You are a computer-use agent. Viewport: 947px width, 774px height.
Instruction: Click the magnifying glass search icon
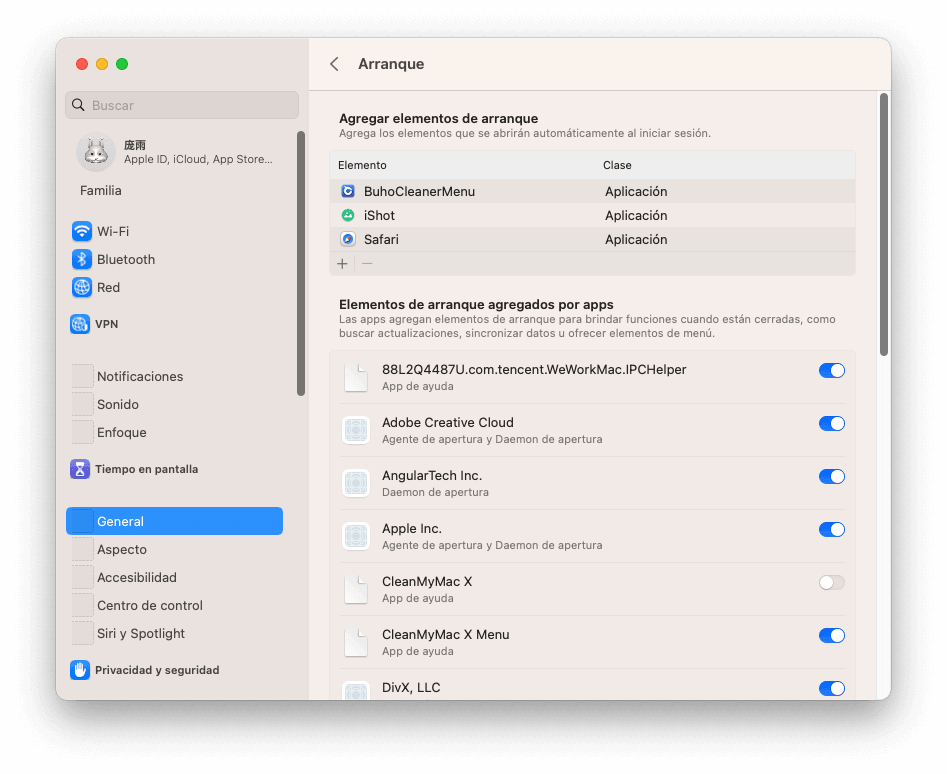pos(79,105)
